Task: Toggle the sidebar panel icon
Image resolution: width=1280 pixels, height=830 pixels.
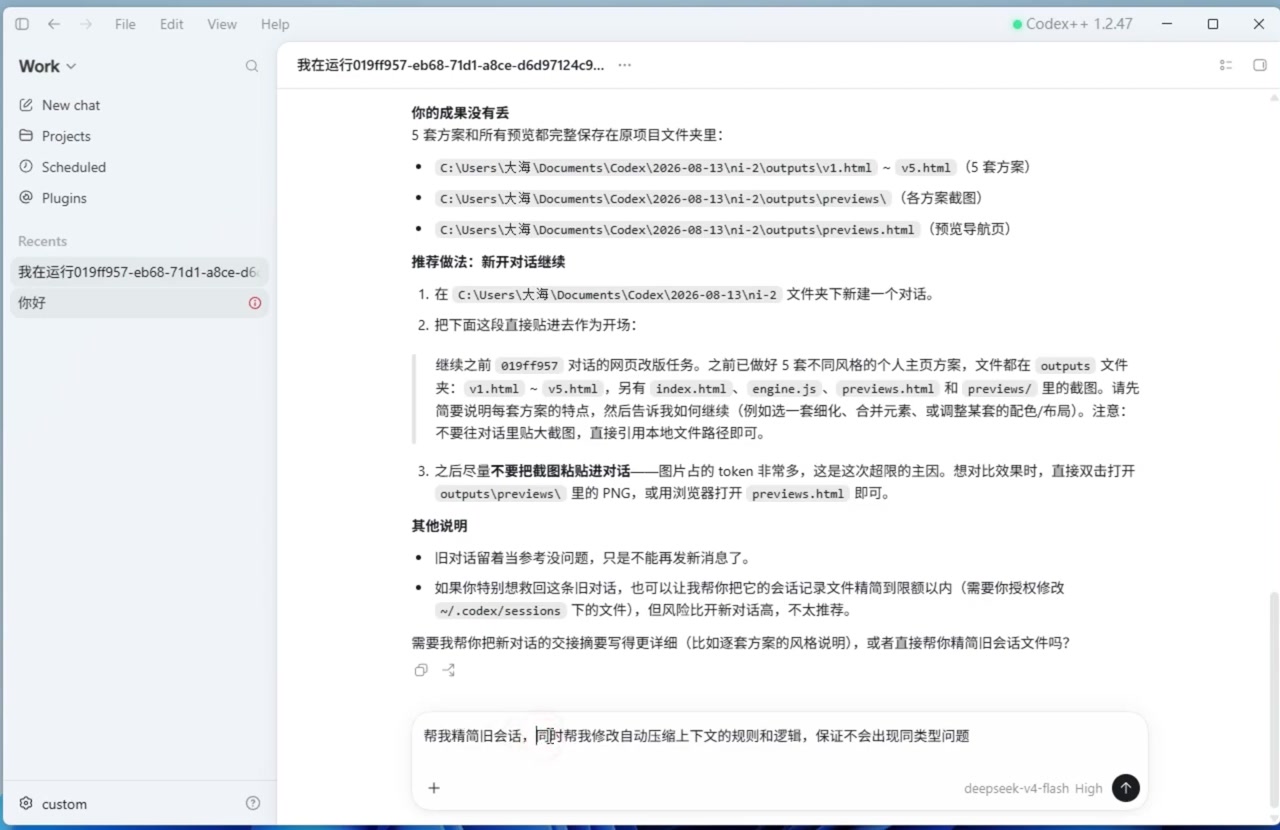Action: (x=22, y=24)
